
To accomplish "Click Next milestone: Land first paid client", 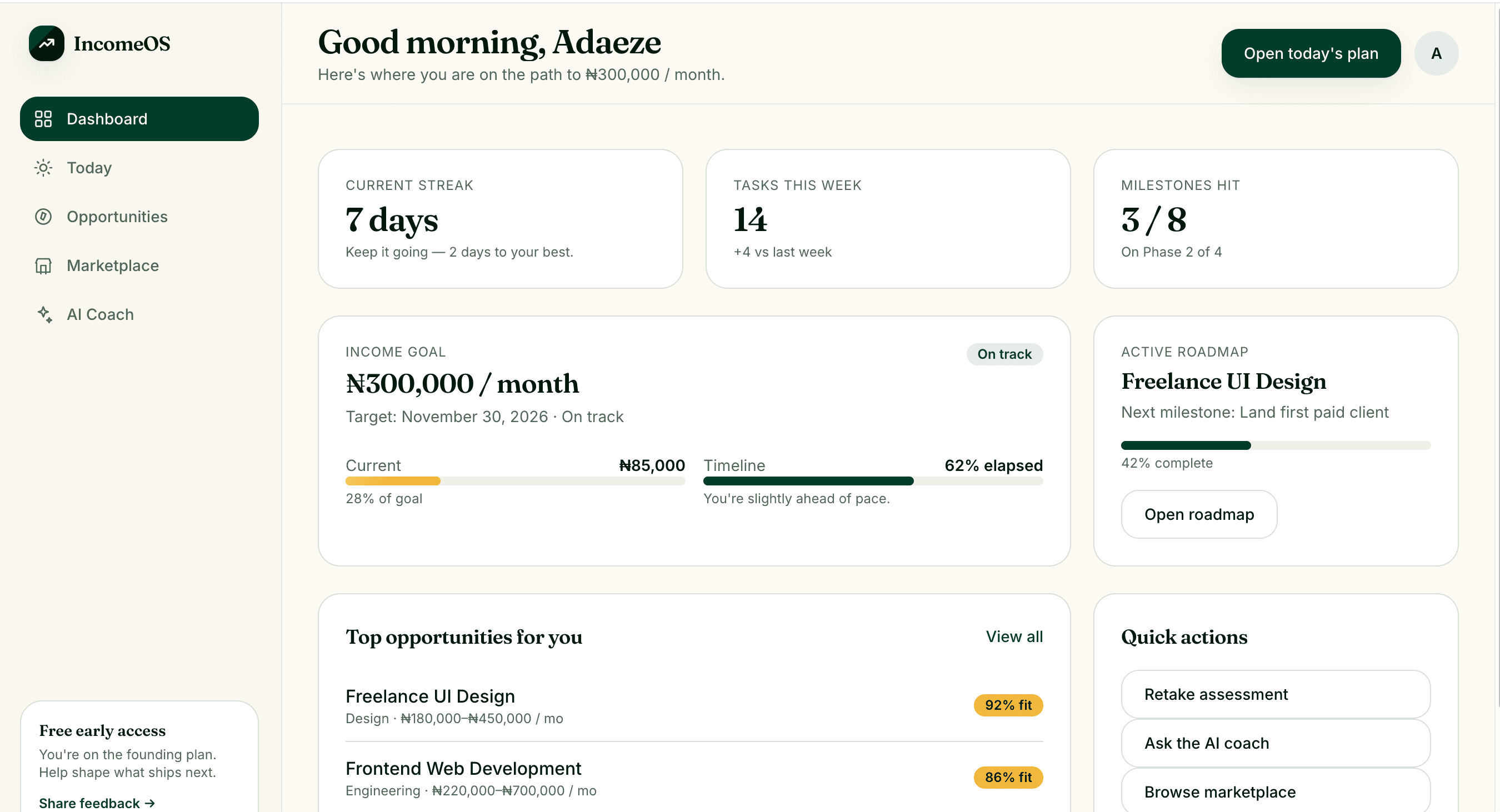I will tap(1254, 413).
